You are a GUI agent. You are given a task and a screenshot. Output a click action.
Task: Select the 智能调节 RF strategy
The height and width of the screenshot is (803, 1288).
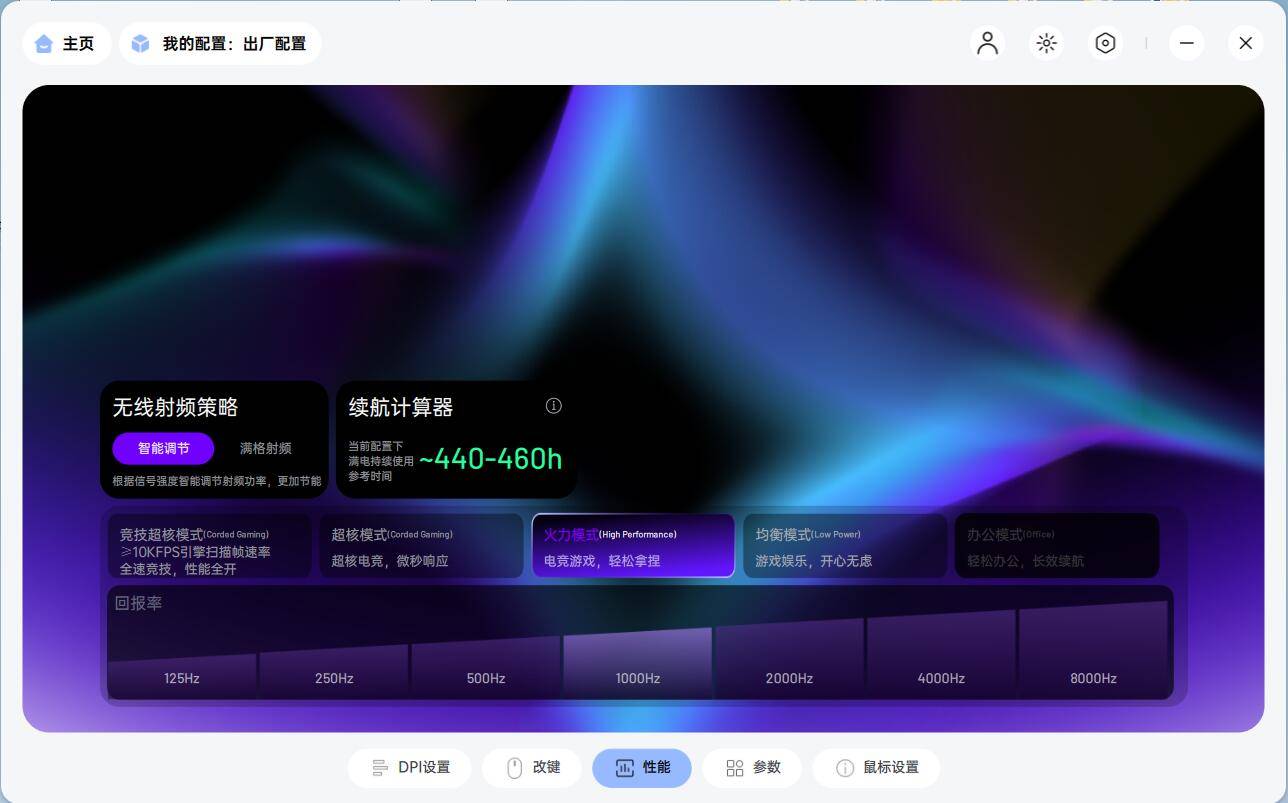coord(163,448)
